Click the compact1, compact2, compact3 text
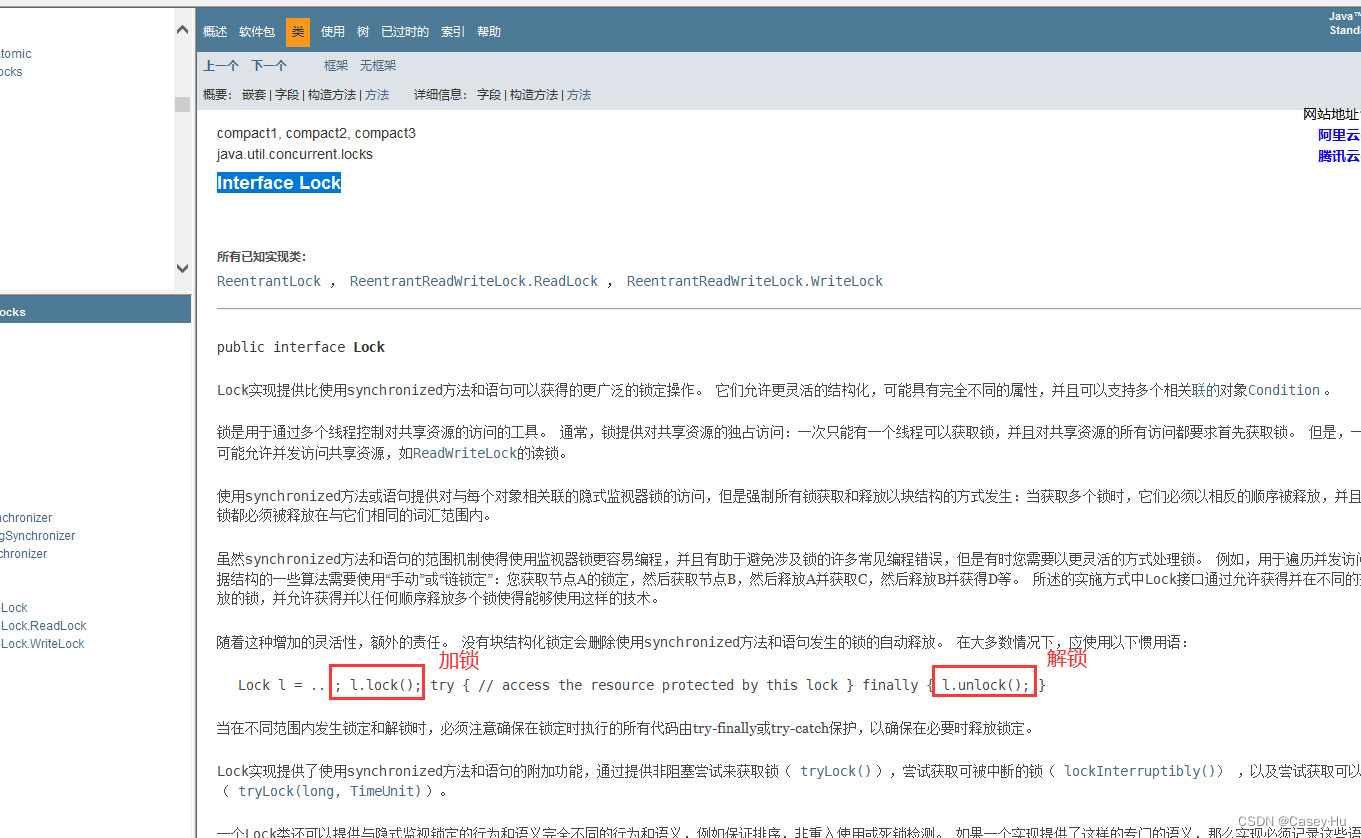1361x838 pixels. (x=316, y=133)
